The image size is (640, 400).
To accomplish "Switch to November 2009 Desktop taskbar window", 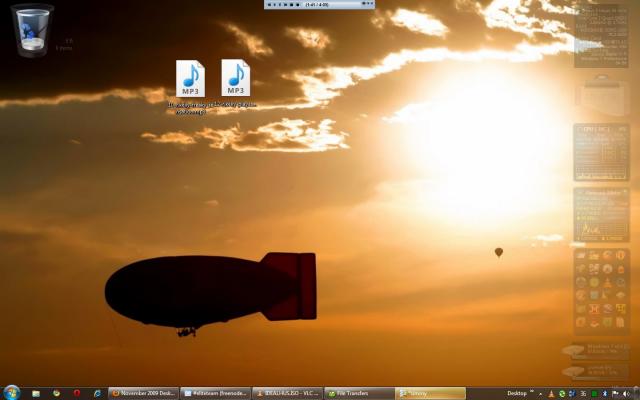I will [144, 393].
